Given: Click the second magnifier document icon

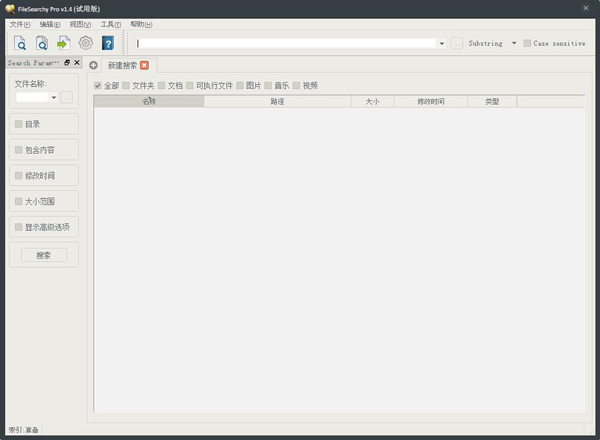Looking at the screenshot, I should 42,43.
